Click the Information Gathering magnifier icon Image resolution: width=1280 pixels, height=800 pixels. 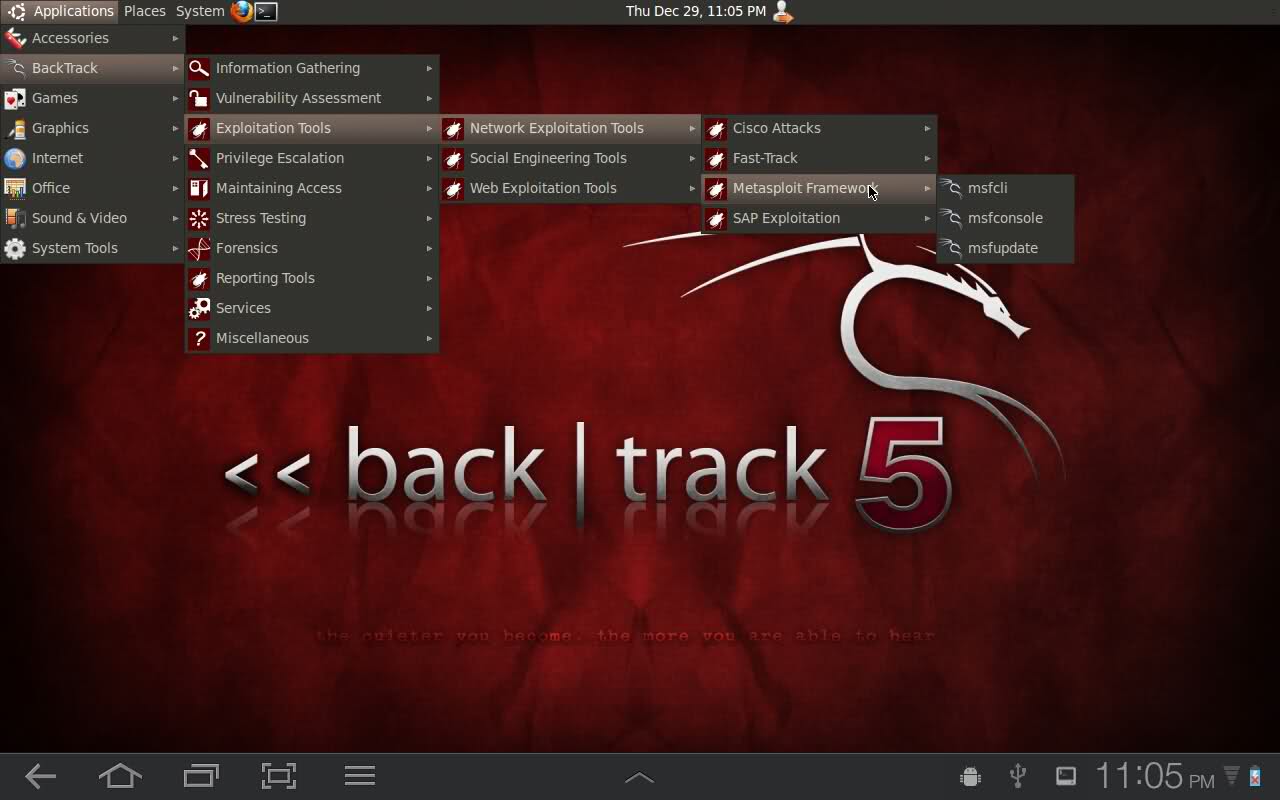tap(199, 68)
